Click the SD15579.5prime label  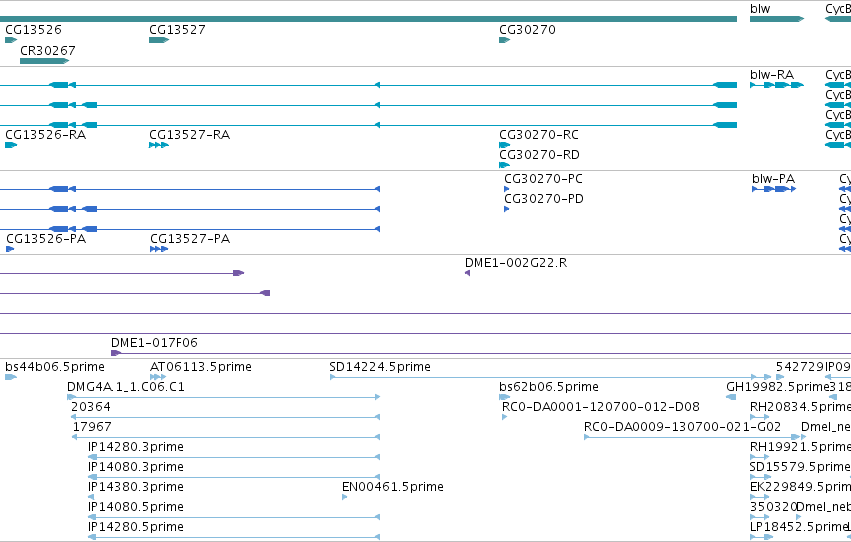tap(801, 467)
